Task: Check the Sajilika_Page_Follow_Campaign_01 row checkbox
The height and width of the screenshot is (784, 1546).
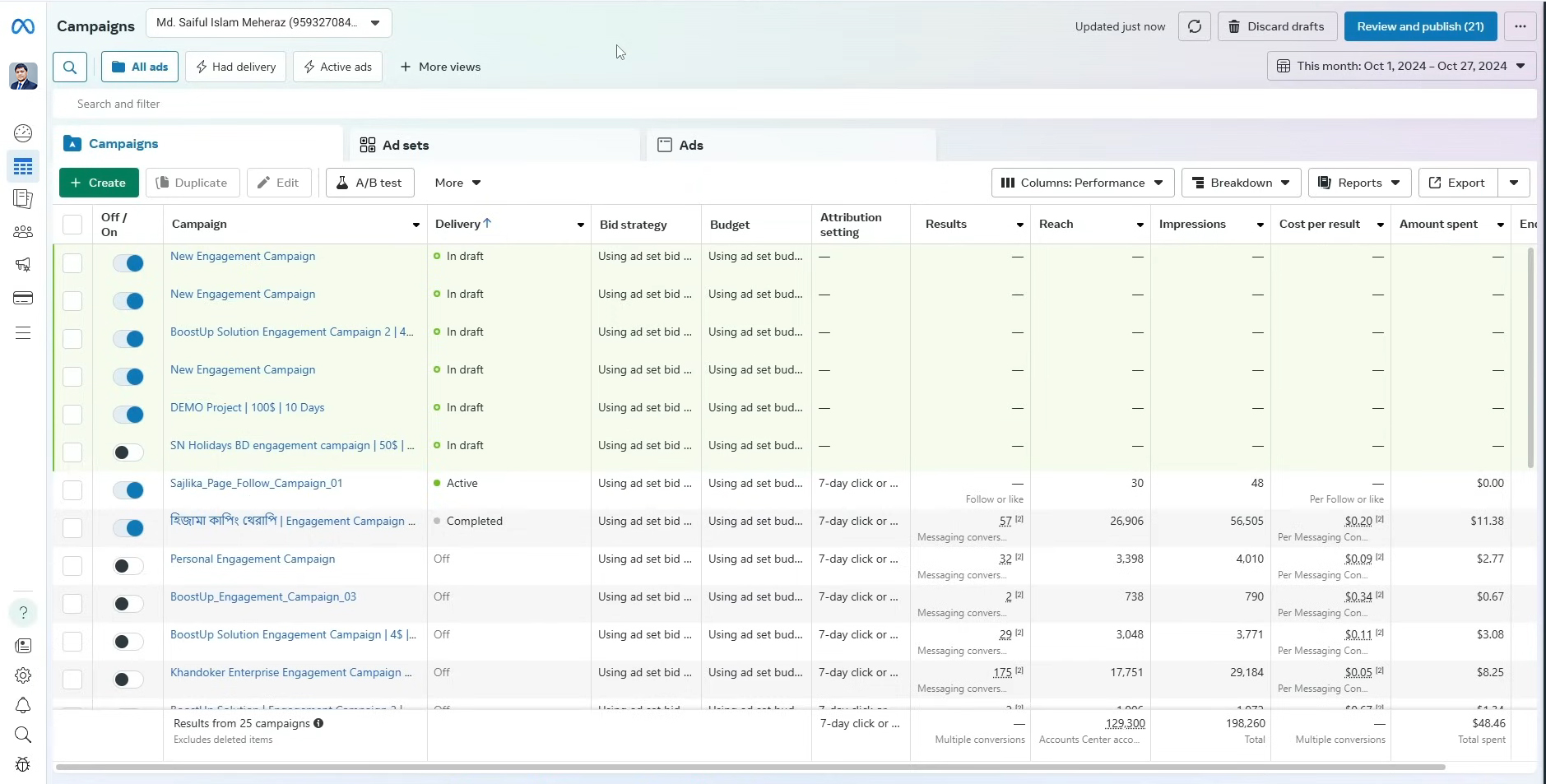Action: pyautogui.click(x=72, y=490)
